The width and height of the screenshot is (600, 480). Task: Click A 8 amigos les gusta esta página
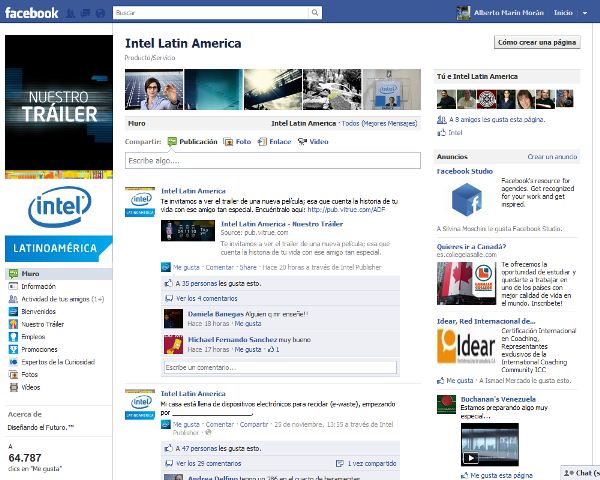[x=497, y=119]
